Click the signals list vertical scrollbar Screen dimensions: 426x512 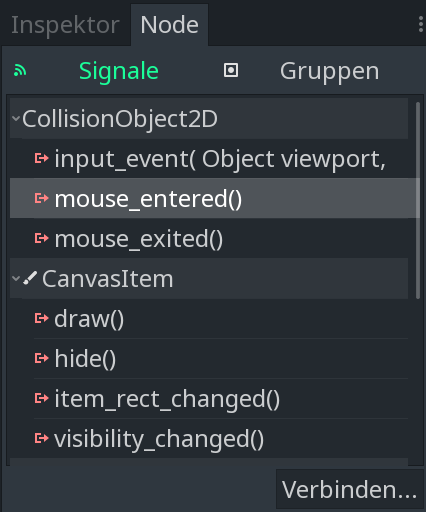pyautogui.click(x=418, y=201)
